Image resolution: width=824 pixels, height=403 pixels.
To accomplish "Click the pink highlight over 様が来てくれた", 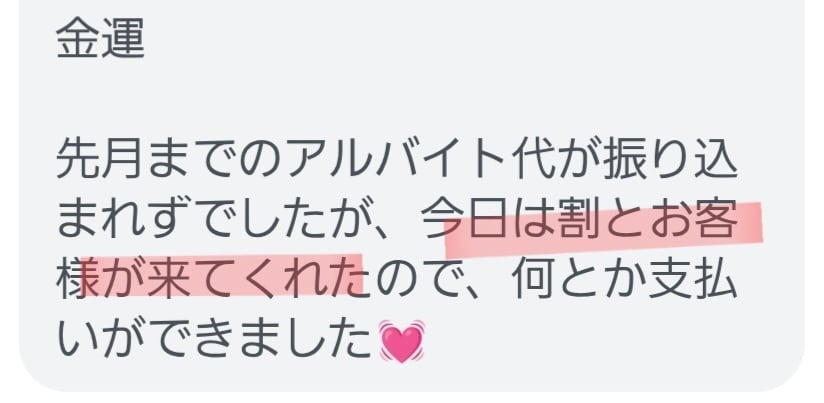I will point(222,276).
